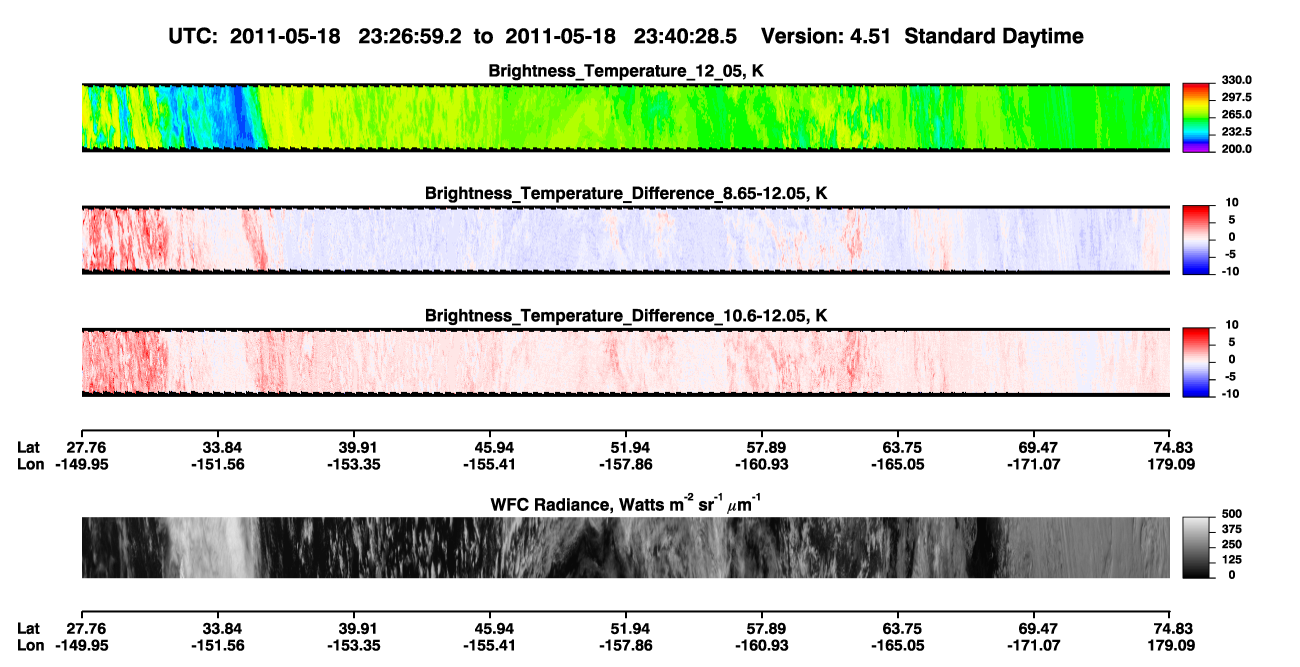This screenshot has height=667, width=1300.
Task: Click the red-blue colorbar of the 10.6-12.05 plot
Action: [1197, 361]
